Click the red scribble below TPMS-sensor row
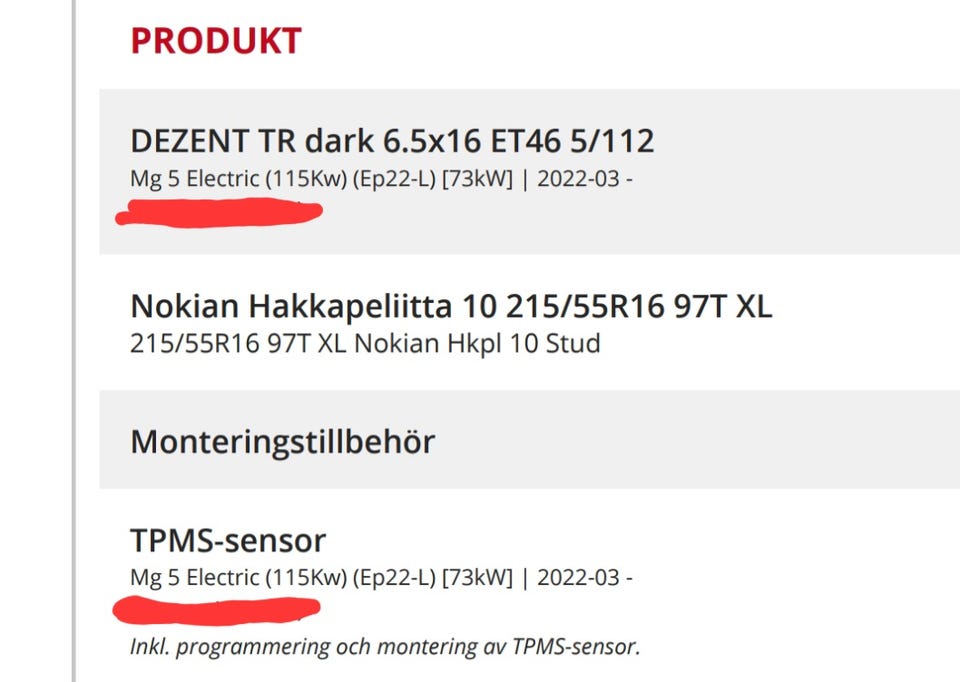960x682 pixels. pyautogui.click(x=217, y=607)
